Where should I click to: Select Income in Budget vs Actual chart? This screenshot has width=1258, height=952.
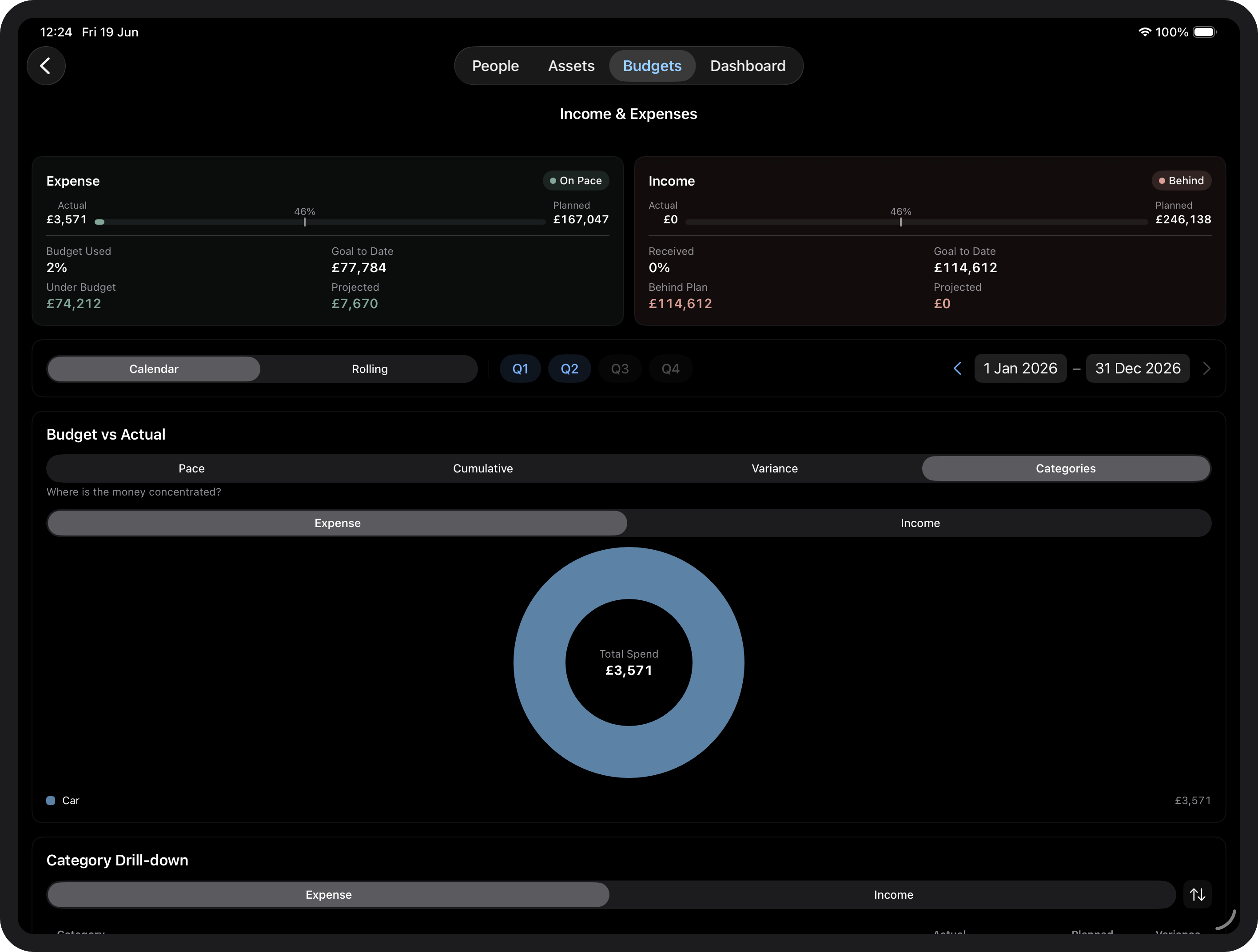click(x=920, y=523)
